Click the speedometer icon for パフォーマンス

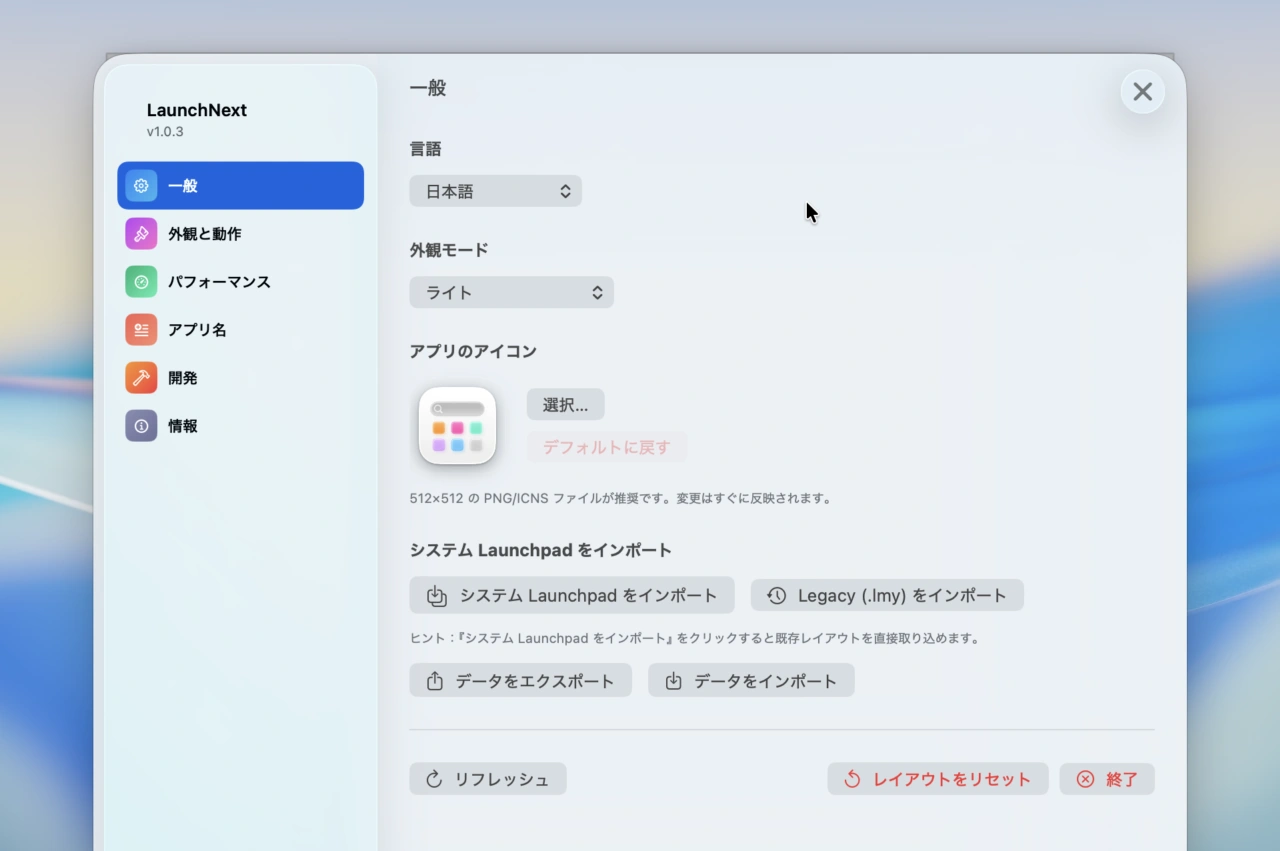pyautogui.click(x=141, y=281)
